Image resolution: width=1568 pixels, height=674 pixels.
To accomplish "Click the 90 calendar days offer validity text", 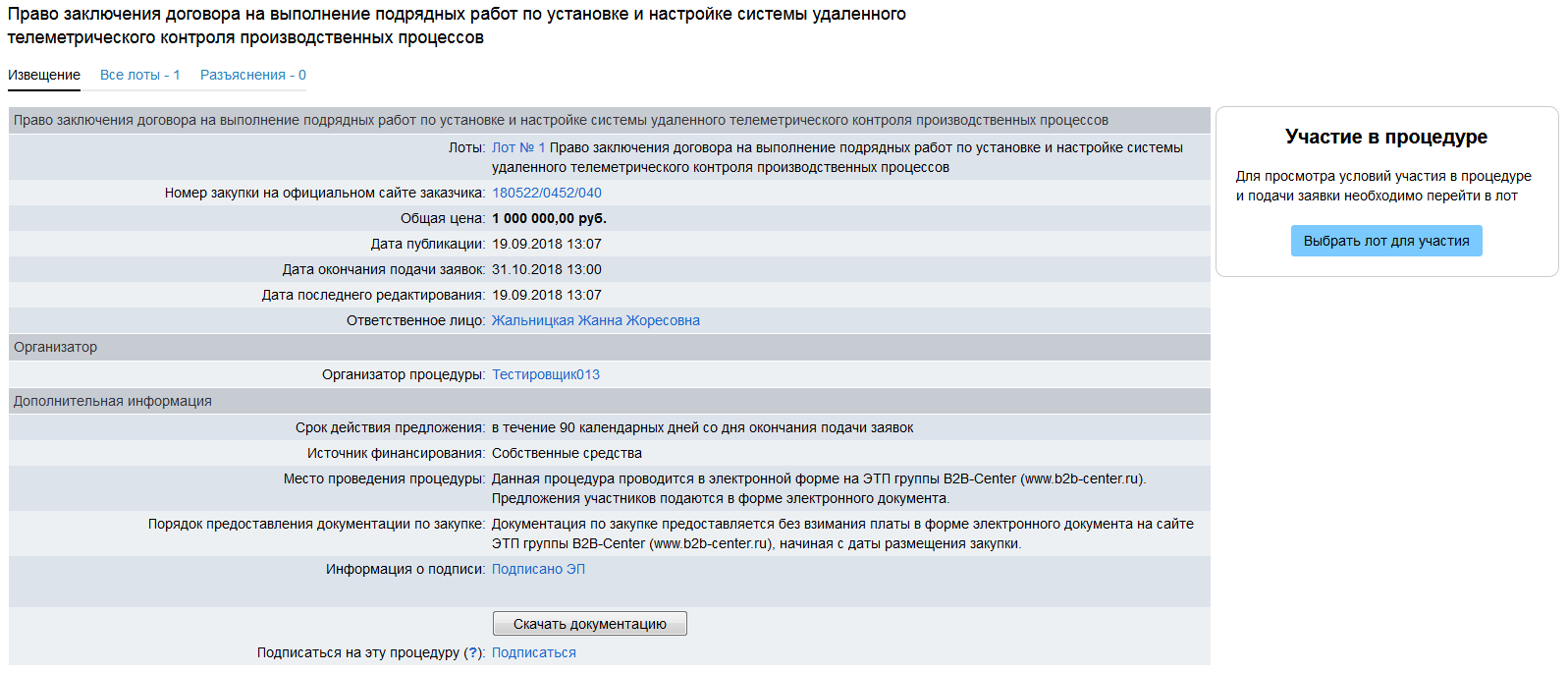I will click(x=702, y=427).
